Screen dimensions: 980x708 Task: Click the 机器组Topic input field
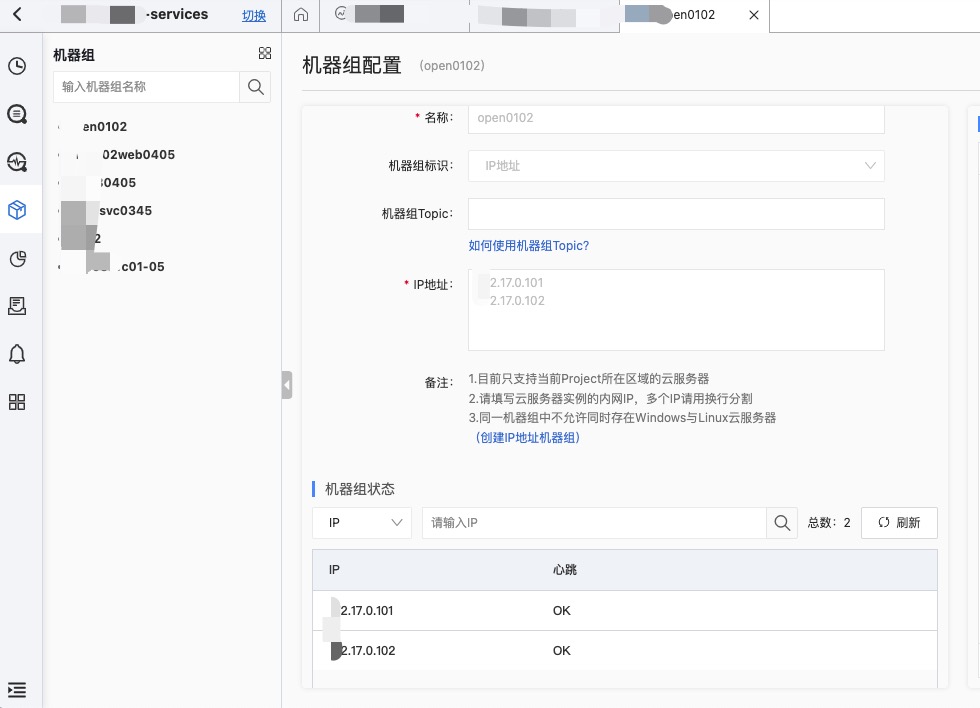tap(676, 214)
